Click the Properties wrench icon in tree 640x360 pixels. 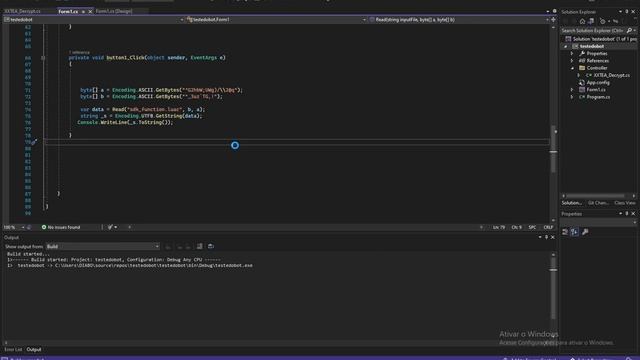(x=582, y=53)
